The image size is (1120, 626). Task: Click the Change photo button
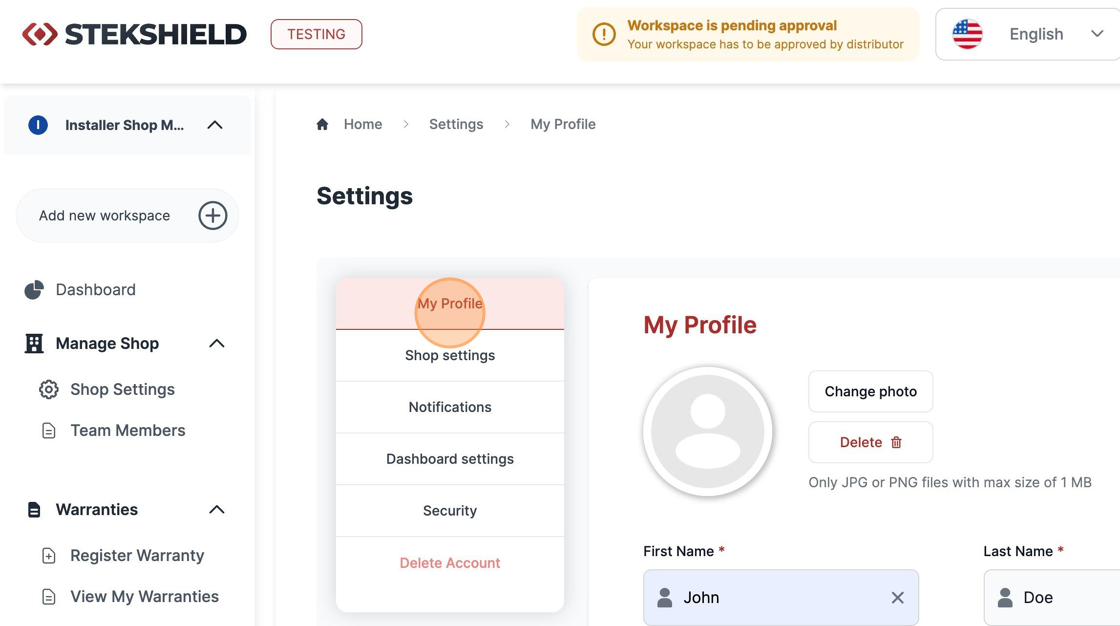[871, 392]
